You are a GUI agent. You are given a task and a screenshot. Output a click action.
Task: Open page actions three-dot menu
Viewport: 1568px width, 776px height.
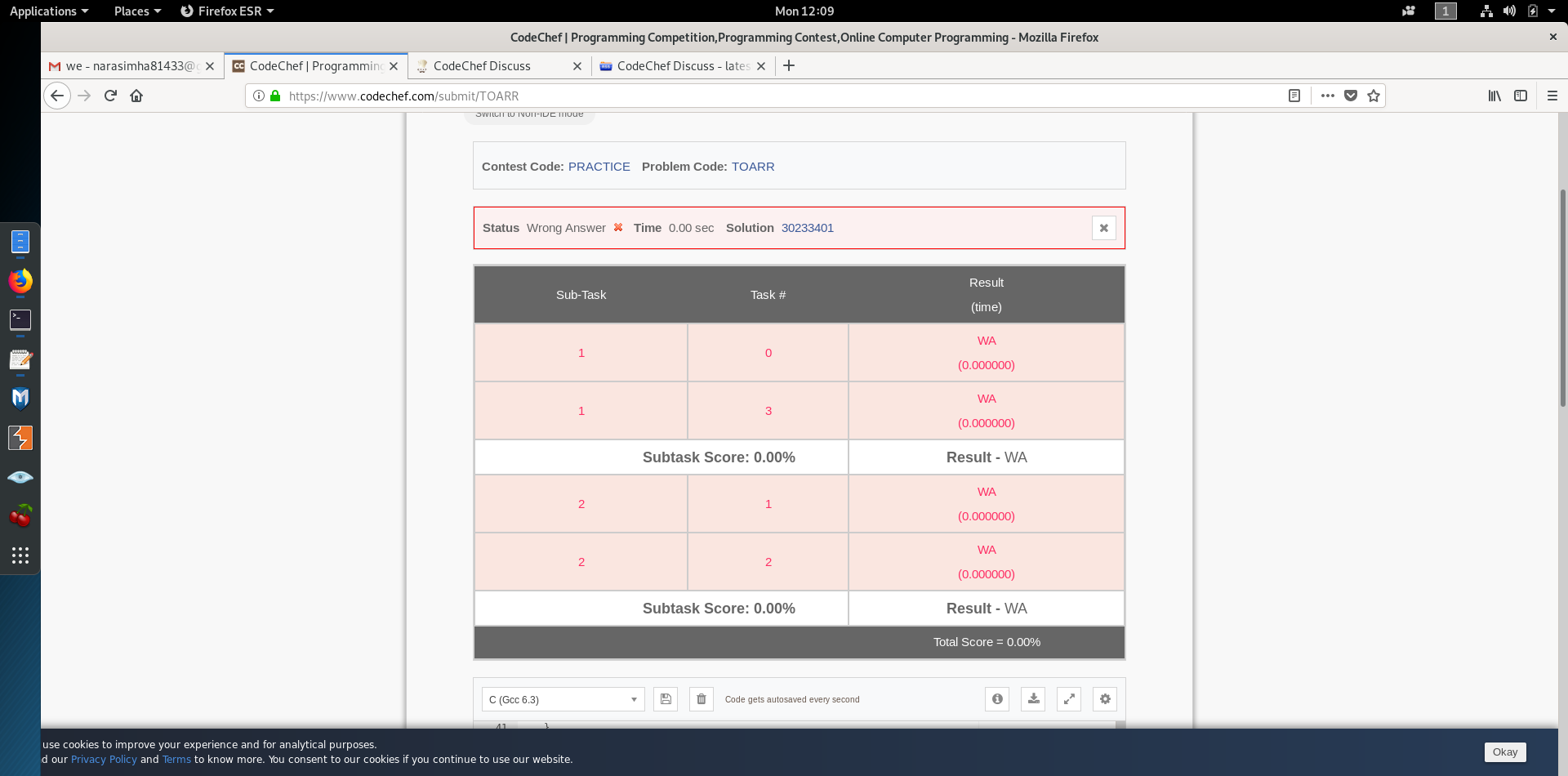(1328, 96)
